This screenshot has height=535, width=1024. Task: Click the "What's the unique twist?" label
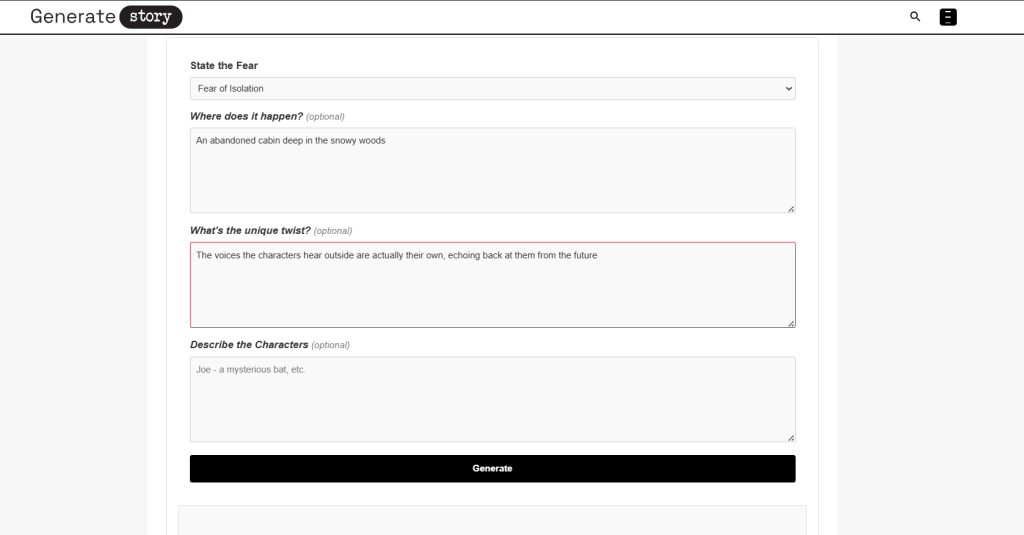250,231
